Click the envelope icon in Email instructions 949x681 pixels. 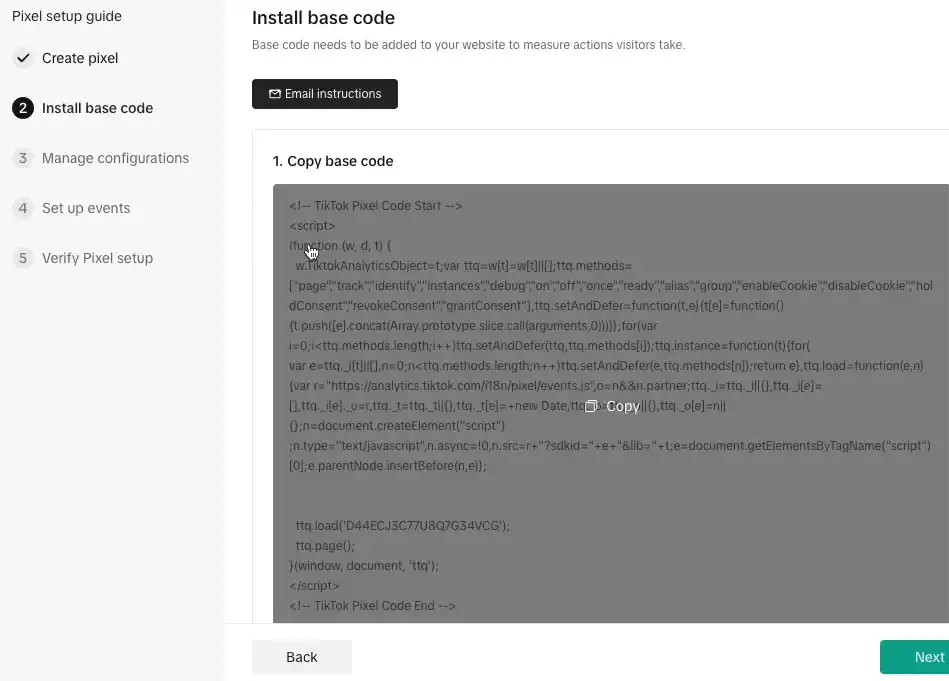point(275,94)
